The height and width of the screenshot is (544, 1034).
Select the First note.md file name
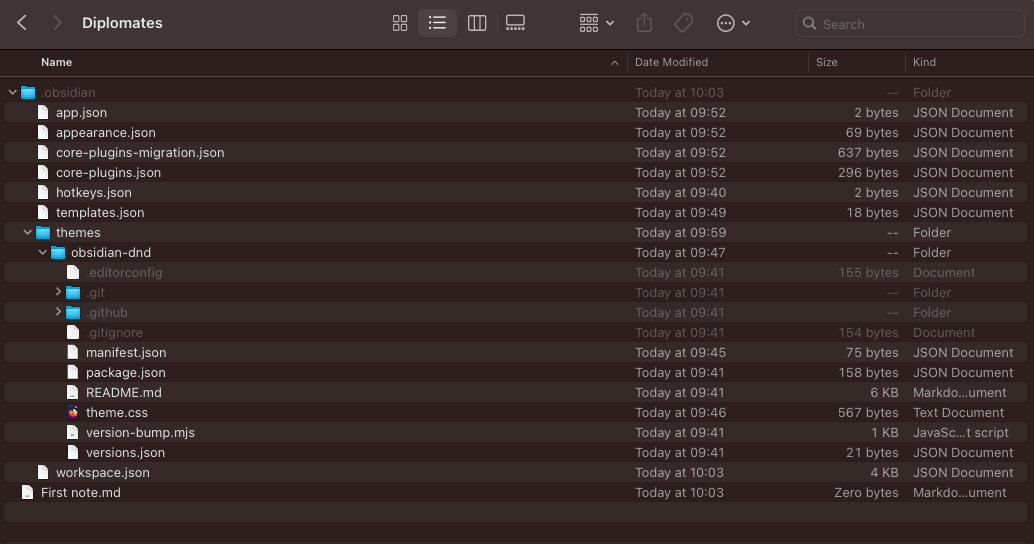click(x=80, y=493)
